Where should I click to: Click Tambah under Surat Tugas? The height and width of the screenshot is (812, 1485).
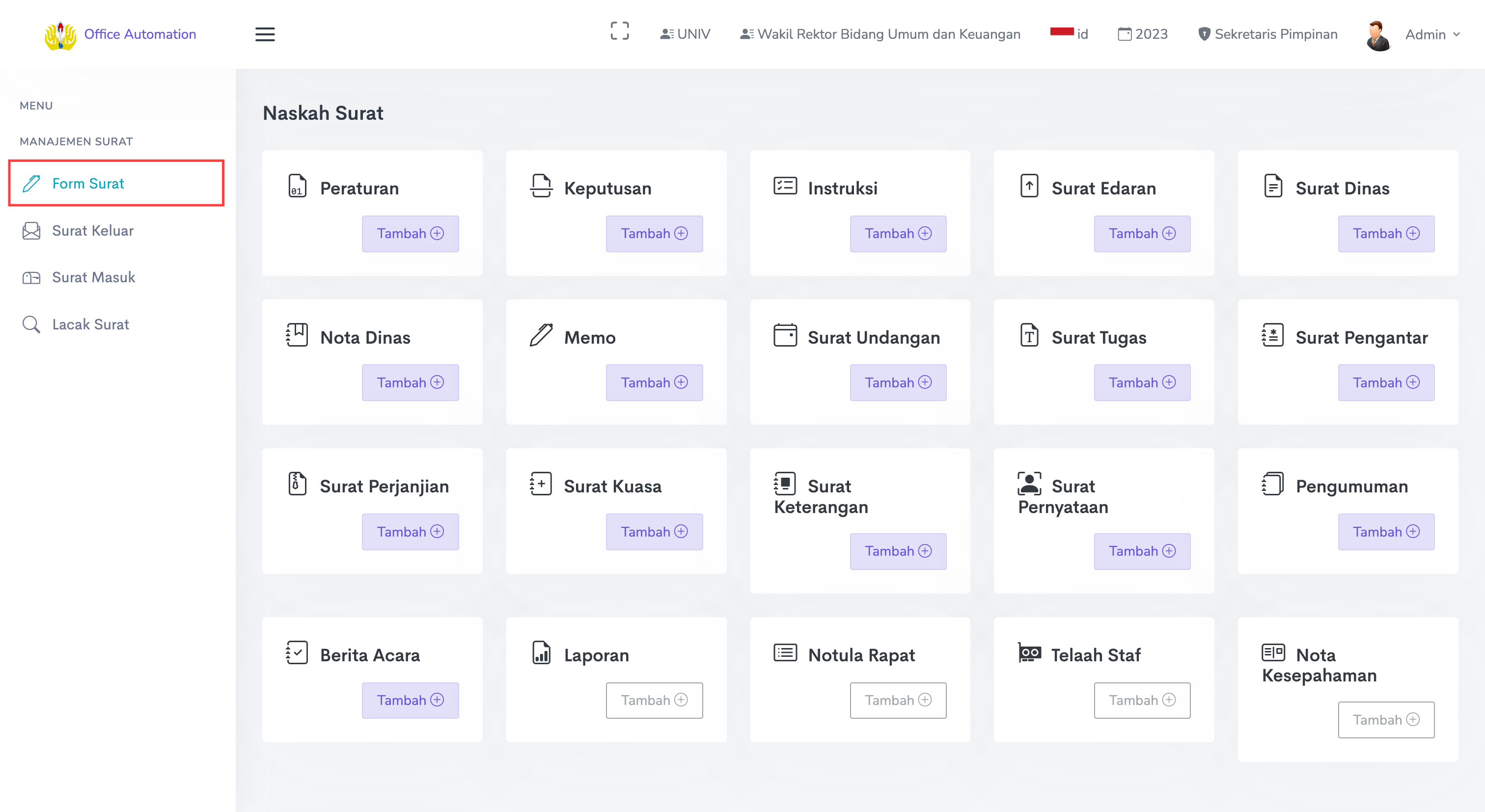[x=1141, y=382]
